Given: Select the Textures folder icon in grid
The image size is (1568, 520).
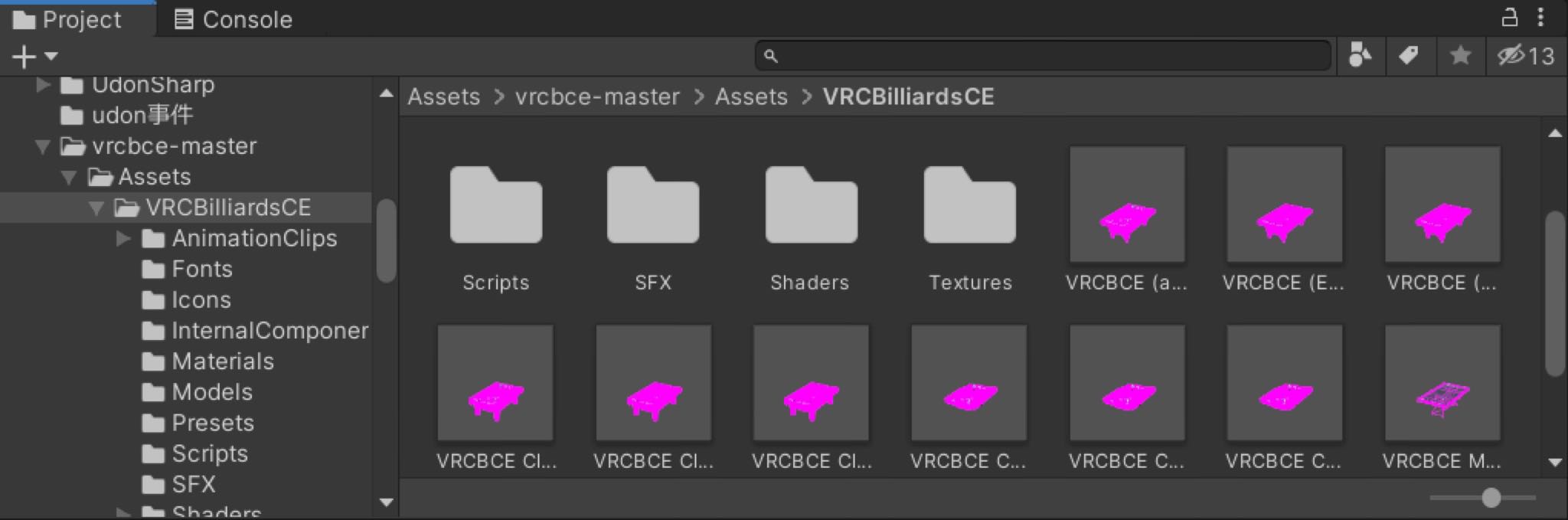Looking at the screenshot, I should point(969,204).
